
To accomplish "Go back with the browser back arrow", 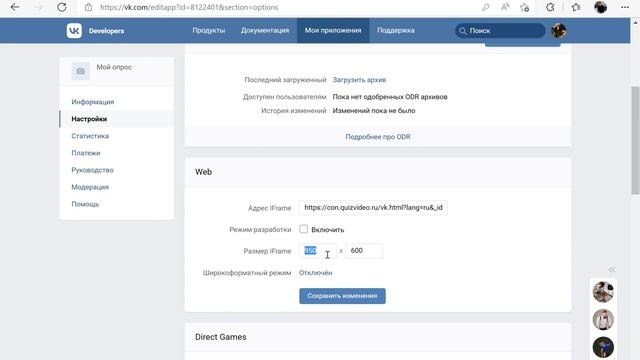I will pos(15,7).
